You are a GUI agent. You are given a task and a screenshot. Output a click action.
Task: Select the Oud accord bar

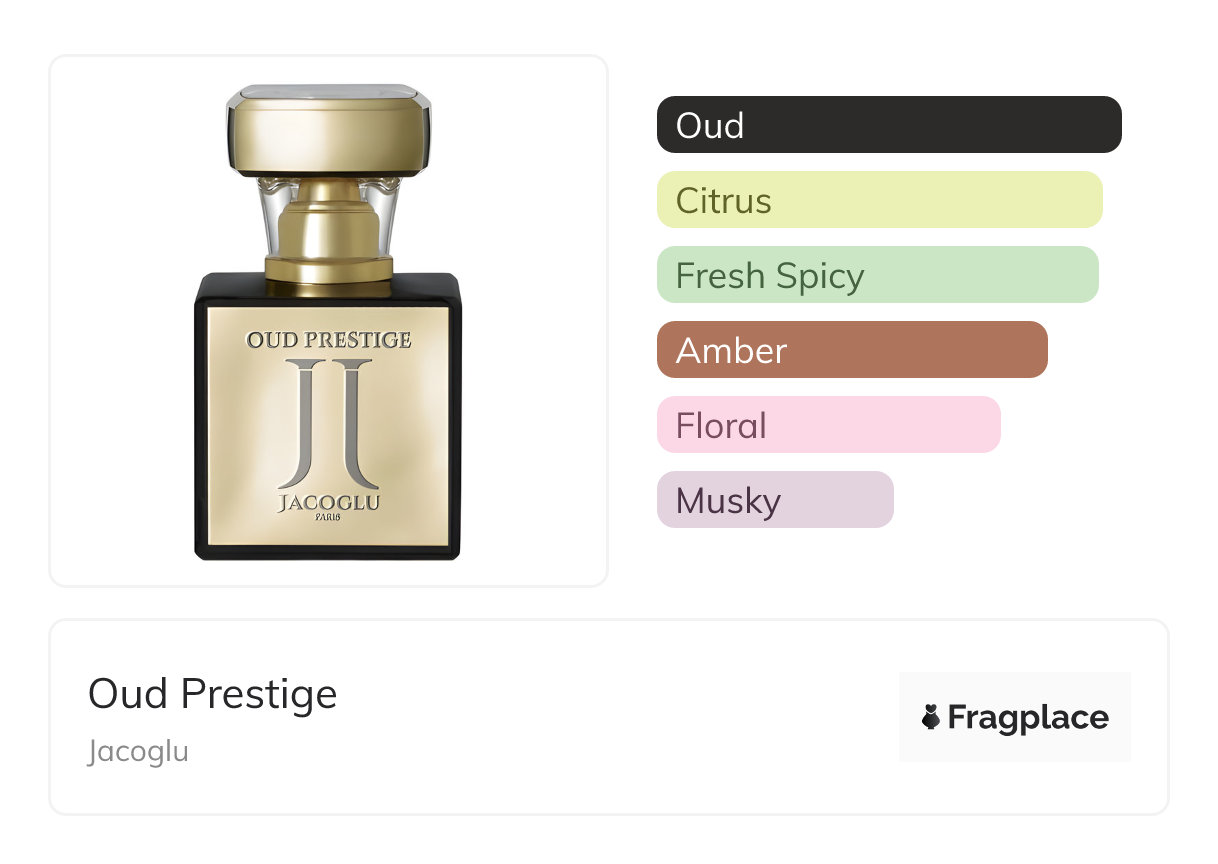pos(889,125)
